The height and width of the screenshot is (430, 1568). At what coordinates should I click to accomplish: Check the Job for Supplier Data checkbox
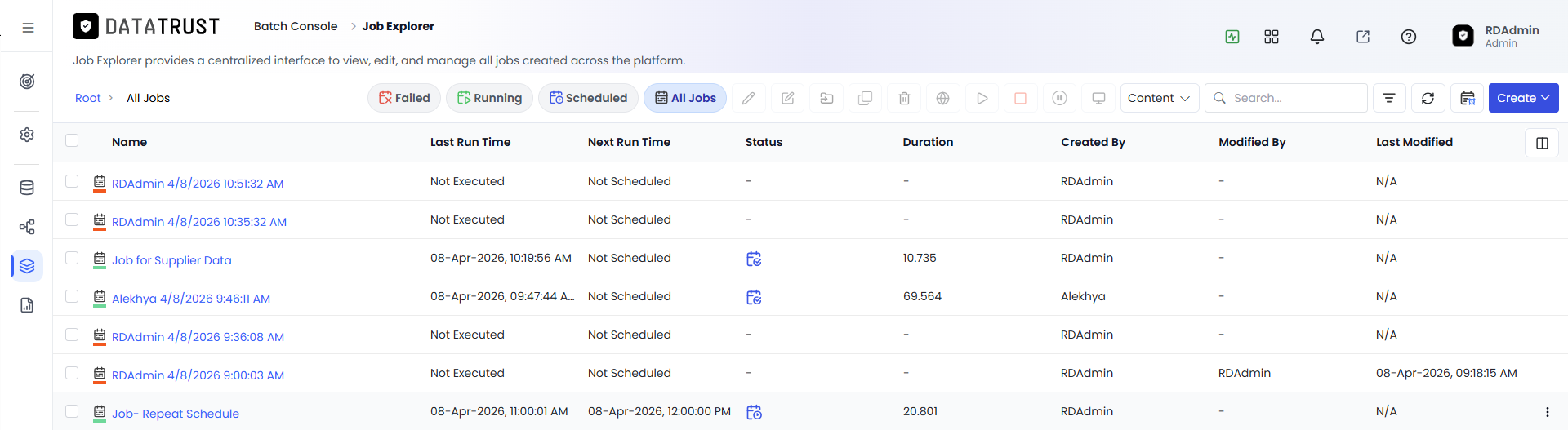click(x=72, y=258)
